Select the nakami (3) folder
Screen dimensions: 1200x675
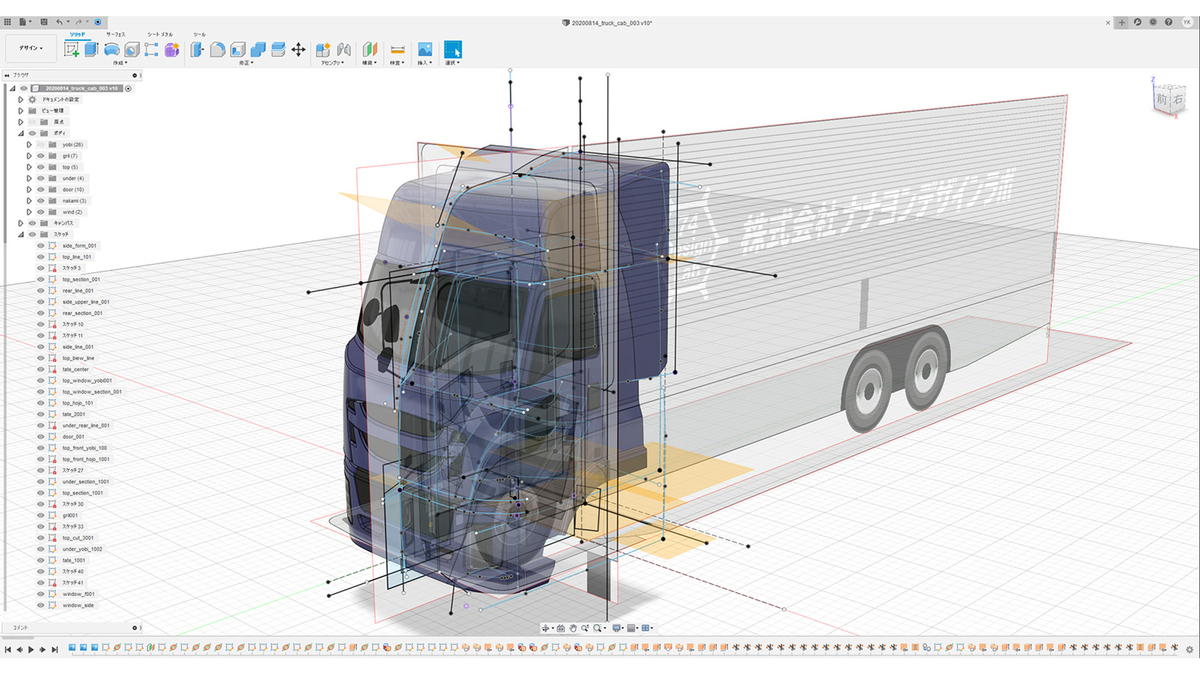coord(74,201)
